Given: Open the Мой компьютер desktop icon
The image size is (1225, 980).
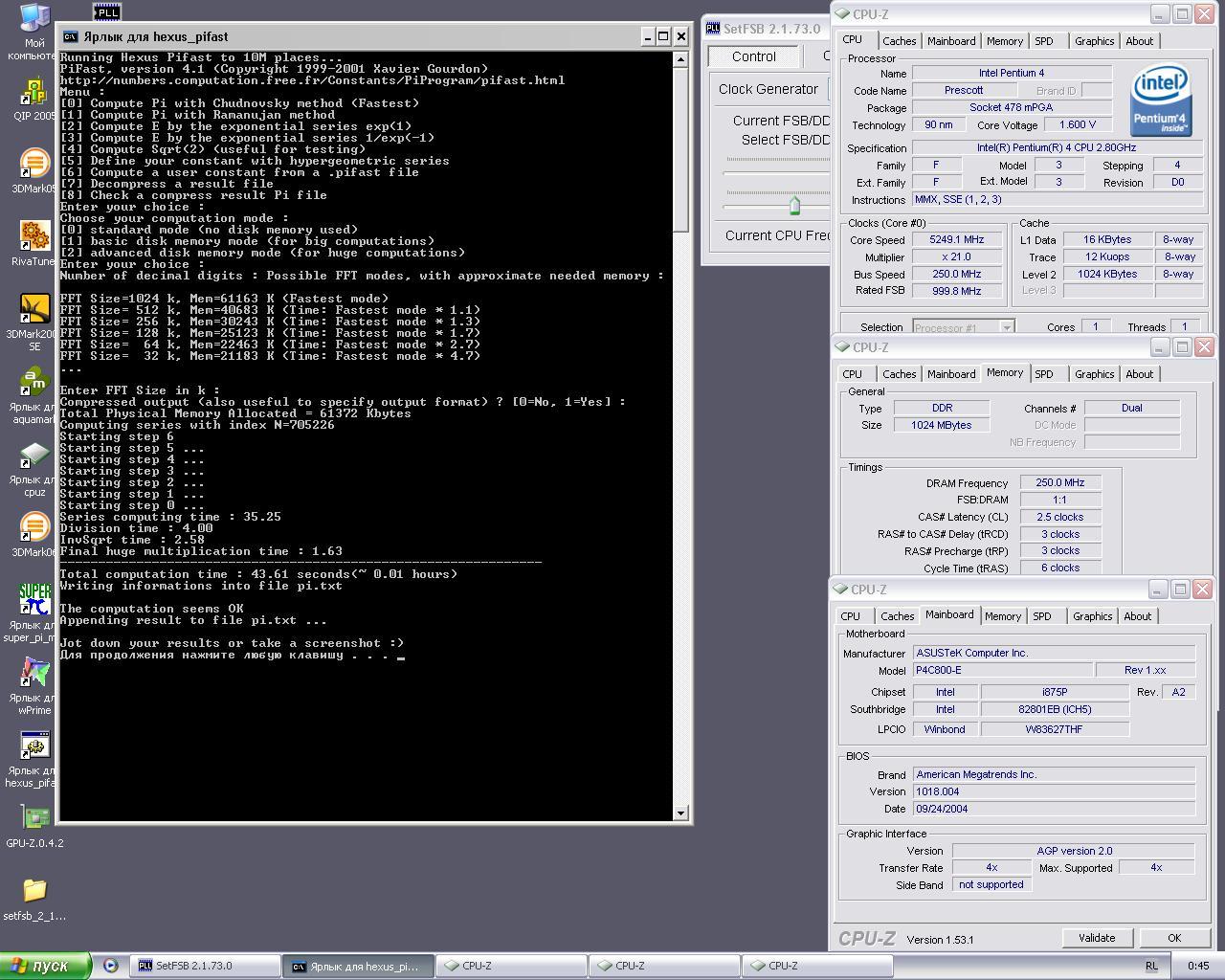Looking at the screenshot, I should point(34,31).
